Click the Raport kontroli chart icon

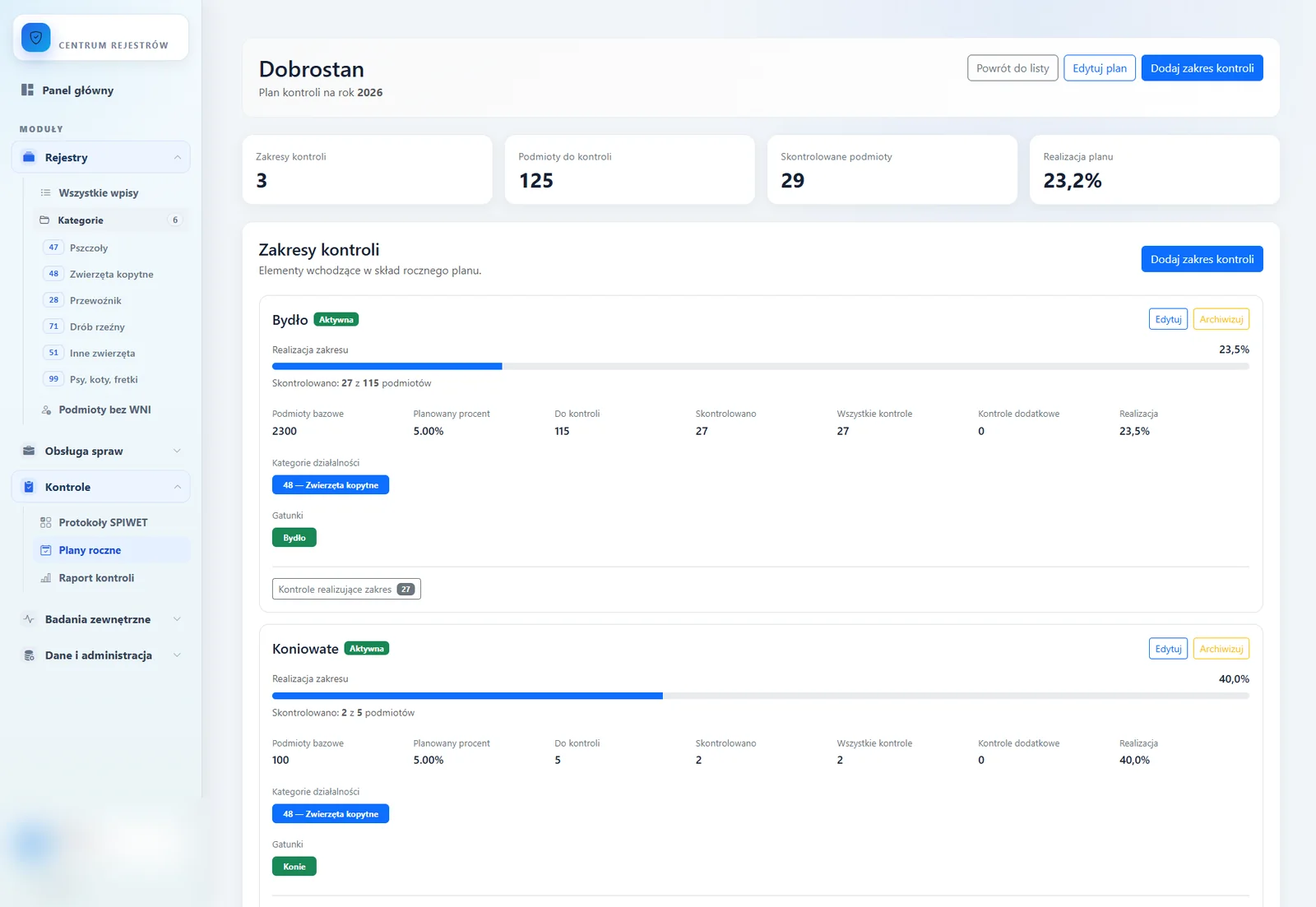tap(46, 578)
